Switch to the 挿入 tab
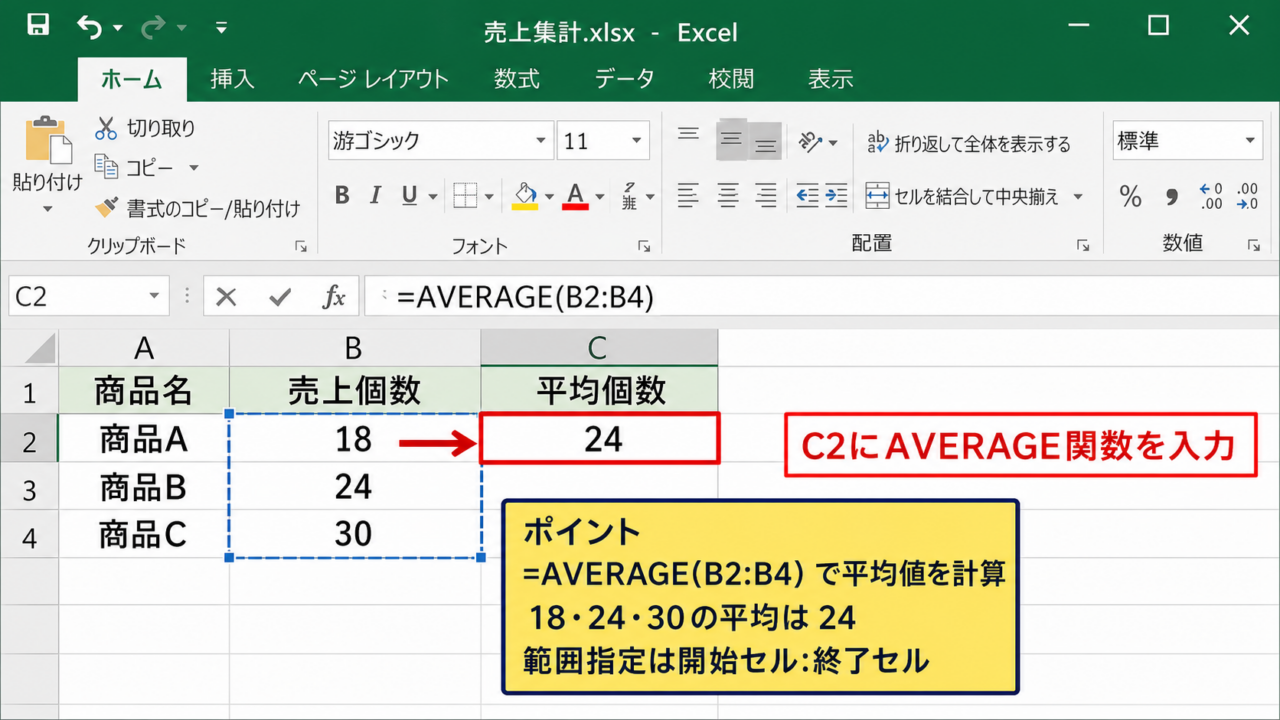1280x720 pixels. pyautogui.click(x=232, y=79)
